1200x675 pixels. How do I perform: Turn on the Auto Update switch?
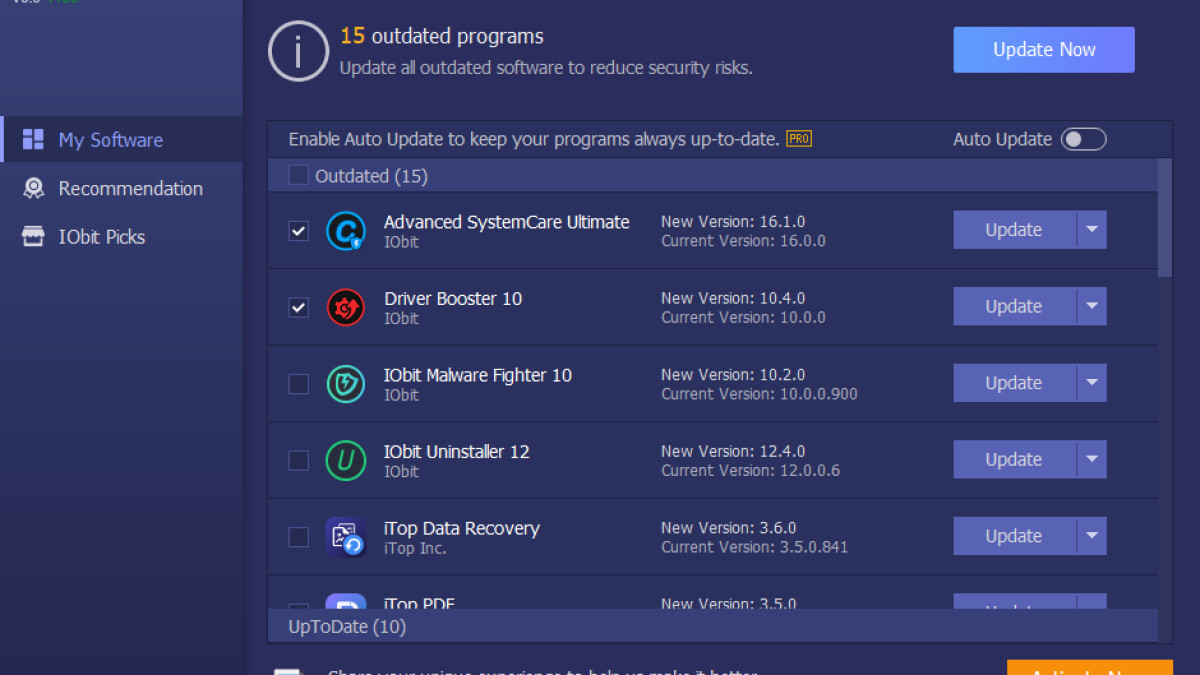point(1084,139)
